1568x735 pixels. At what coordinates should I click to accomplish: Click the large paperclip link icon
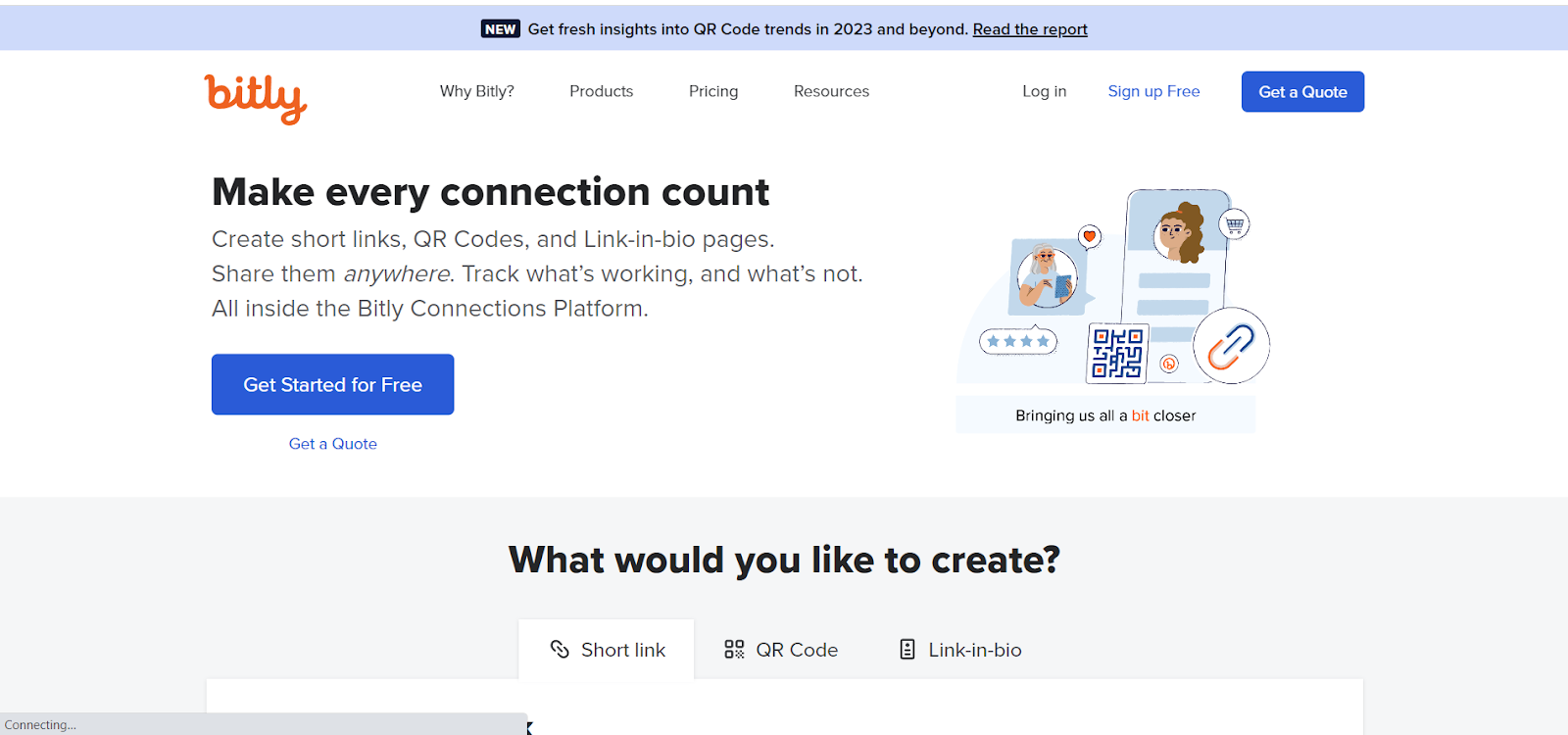(1231, 346)
